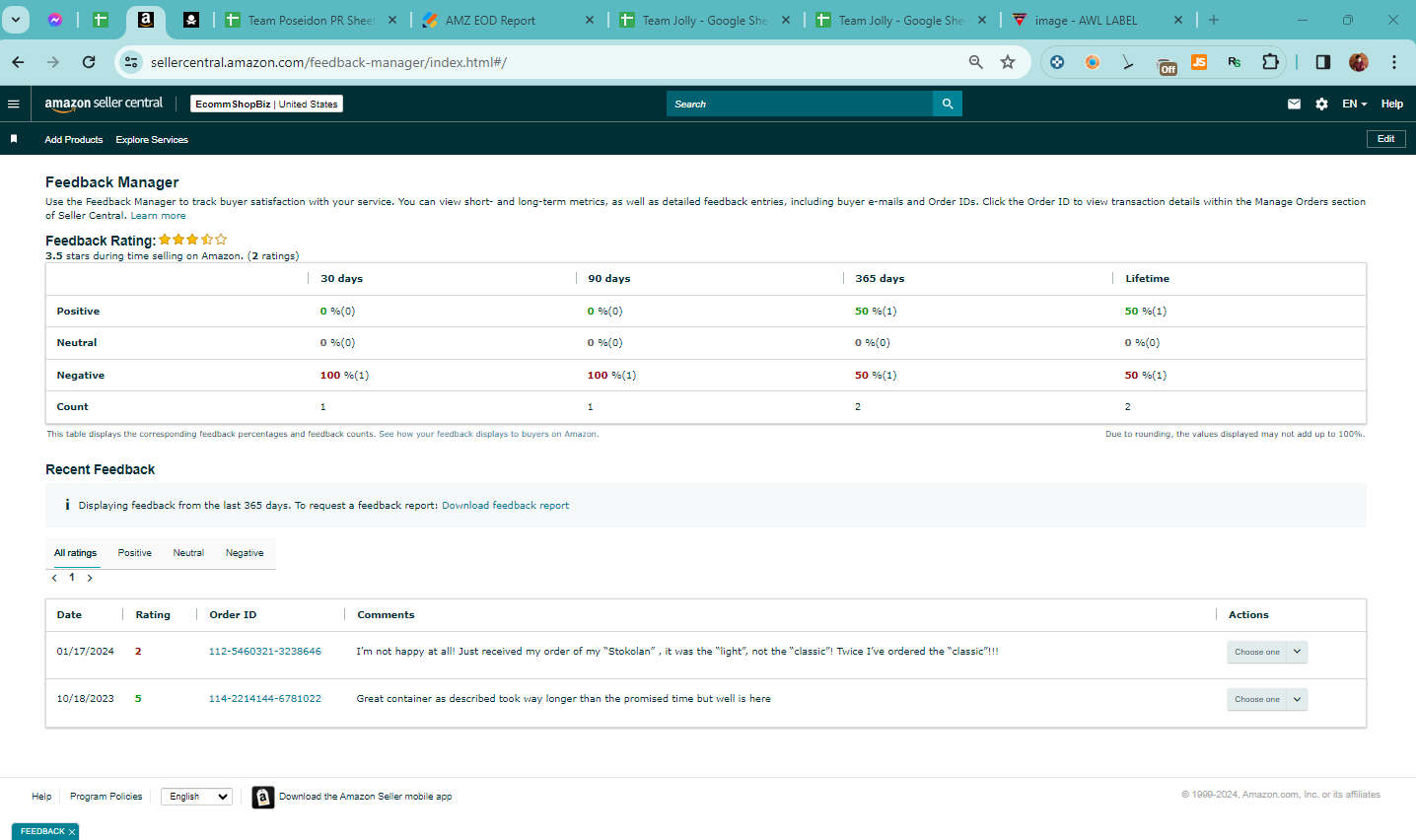Click the browser address bar URL

(x=328, y=62)
